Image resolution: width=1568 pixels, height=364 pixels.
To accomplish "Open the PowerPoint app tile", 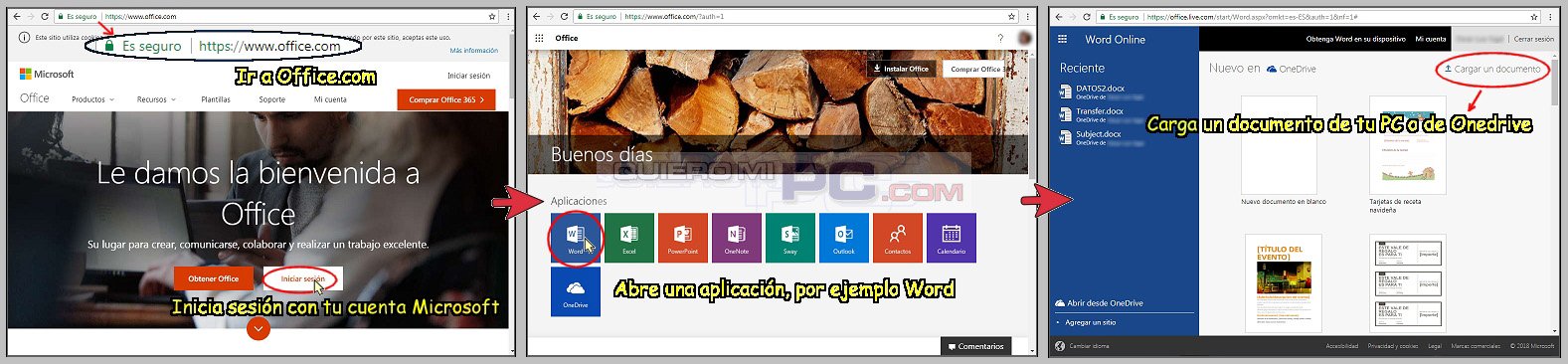I will [683, 238].
